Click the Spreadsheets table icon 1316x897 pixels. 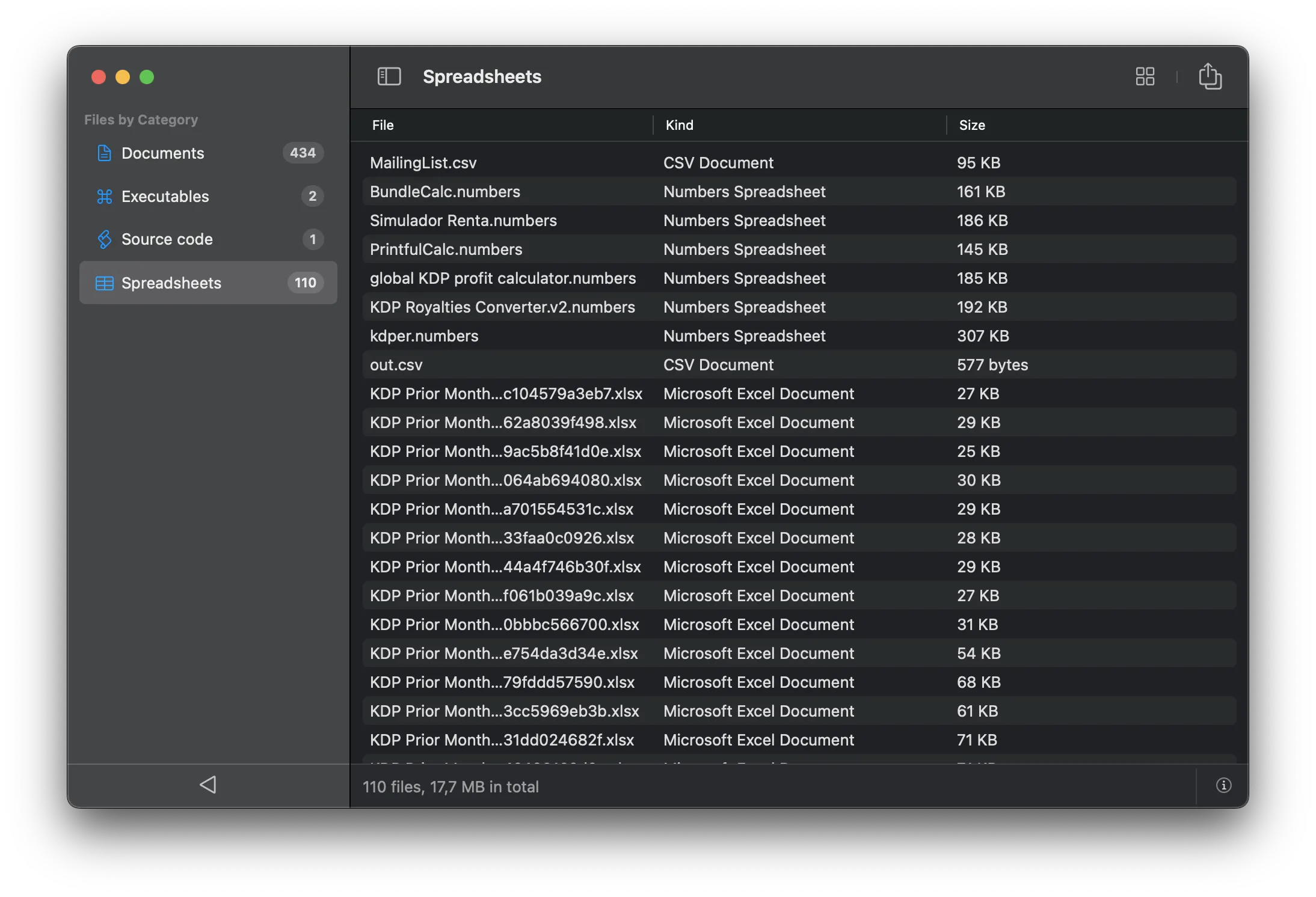coord(104,283)
